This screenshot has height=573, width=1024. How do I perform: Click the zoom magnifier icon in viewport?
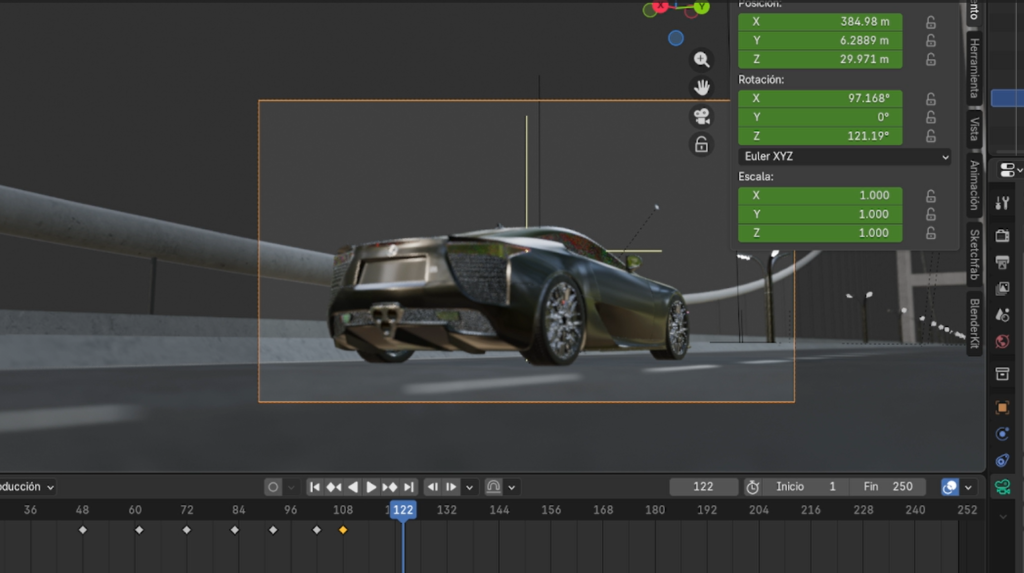coord(702,60)
